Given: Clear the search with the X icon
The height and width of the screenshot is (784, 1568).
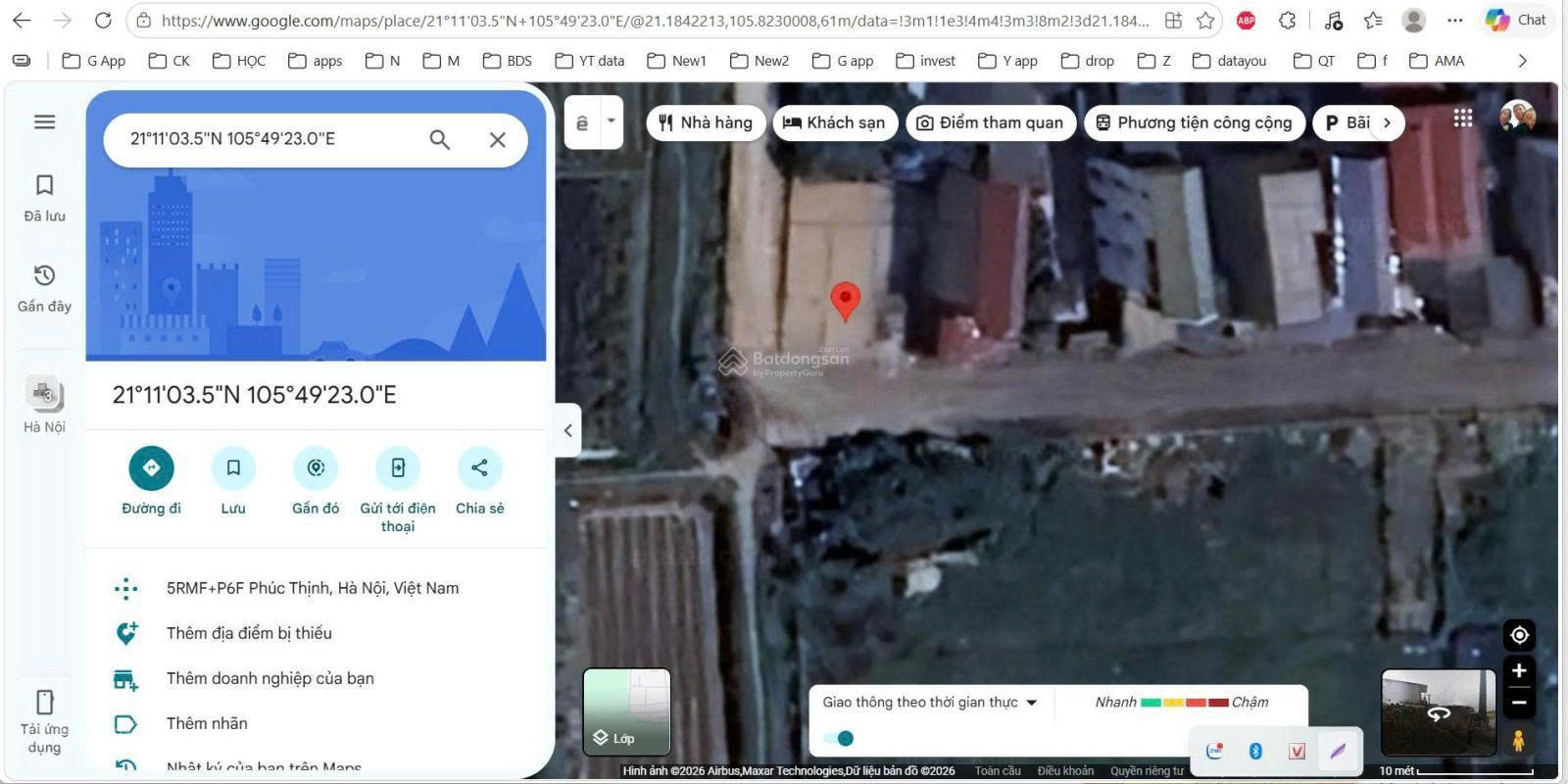Looking at the screenshot, I should (x=498, y=140).
